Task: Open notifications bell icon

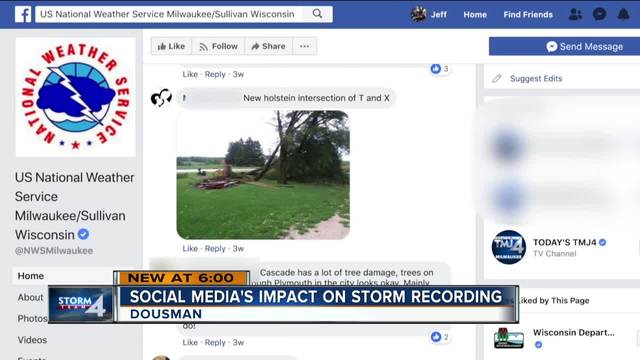Action: pyautogui.click(x=623, y=14)
